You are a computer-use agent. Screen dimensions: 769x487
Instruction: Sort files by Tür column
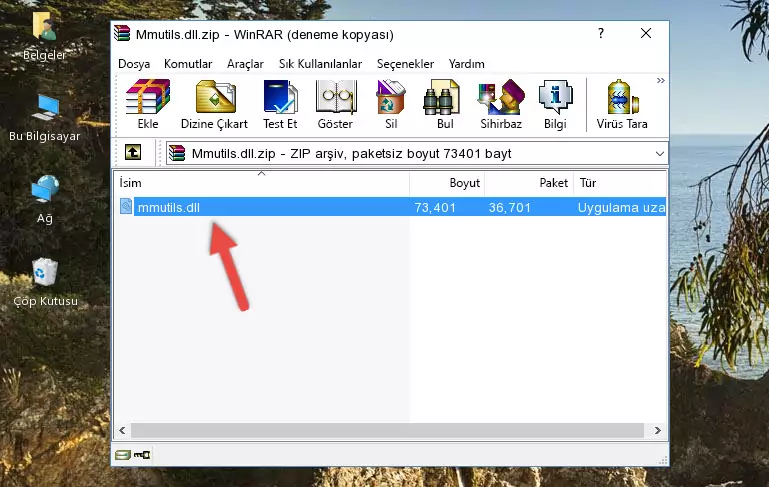(620, 183)
